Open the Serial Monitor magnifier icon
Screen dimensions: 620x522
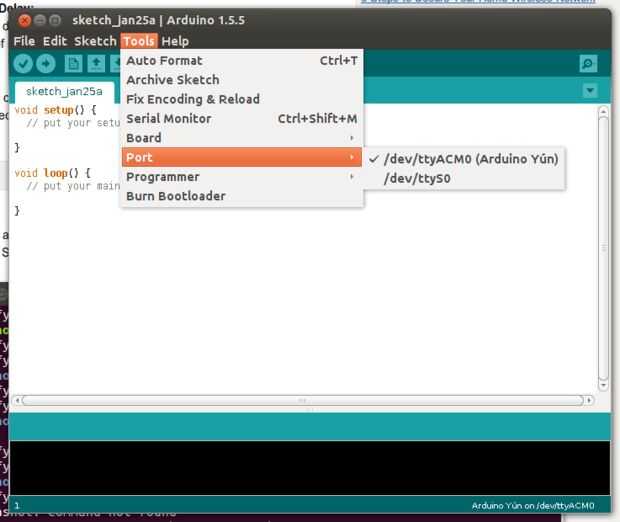(x=588, y=63)
